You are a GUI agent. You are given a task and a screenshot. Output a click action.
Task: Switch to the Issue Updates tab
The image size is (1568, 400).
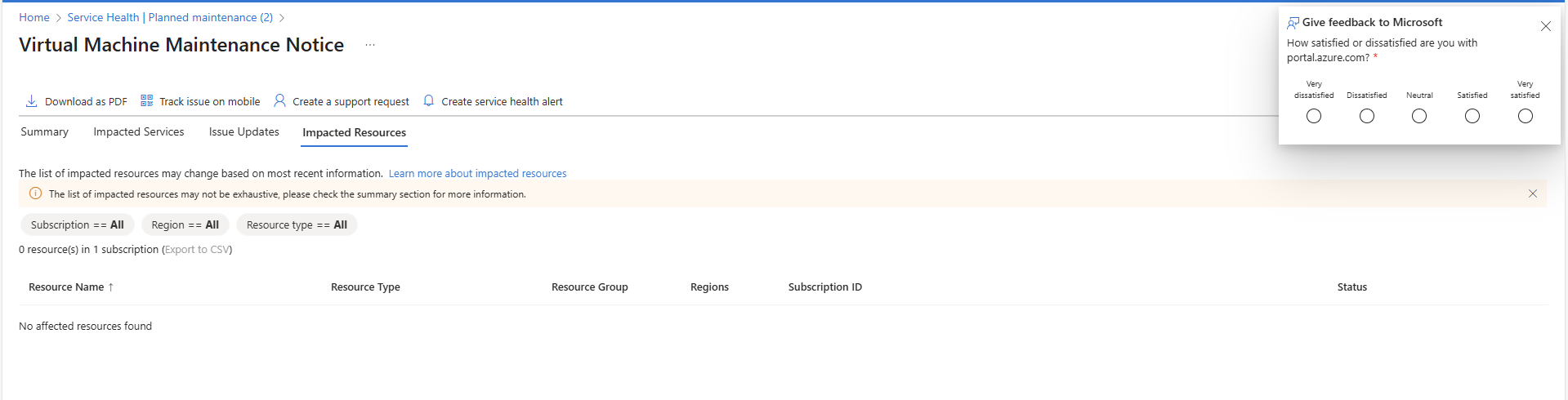[244, 131]
